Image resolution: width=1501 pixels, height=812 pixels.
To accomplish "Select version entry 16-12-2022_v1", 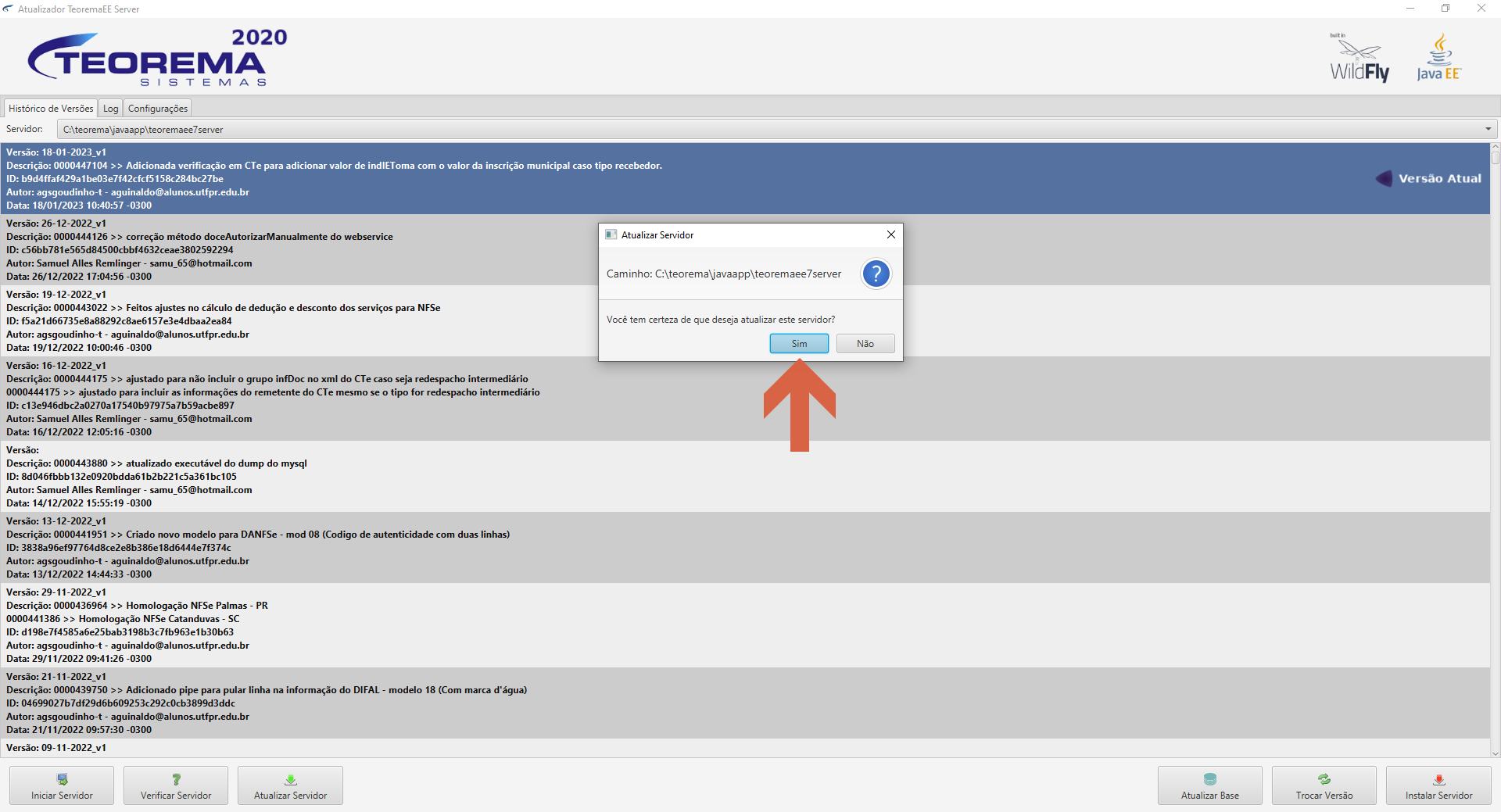I will click(745, 399).
